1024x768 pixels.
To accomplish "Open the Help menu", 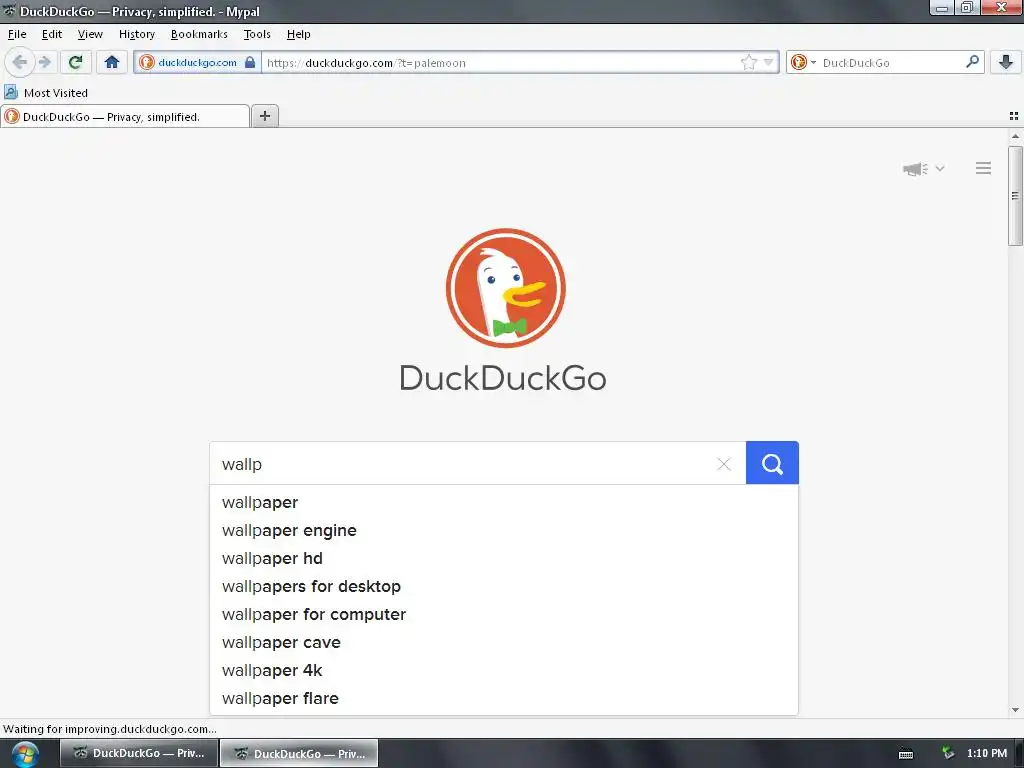I will (x=298, y=34).
